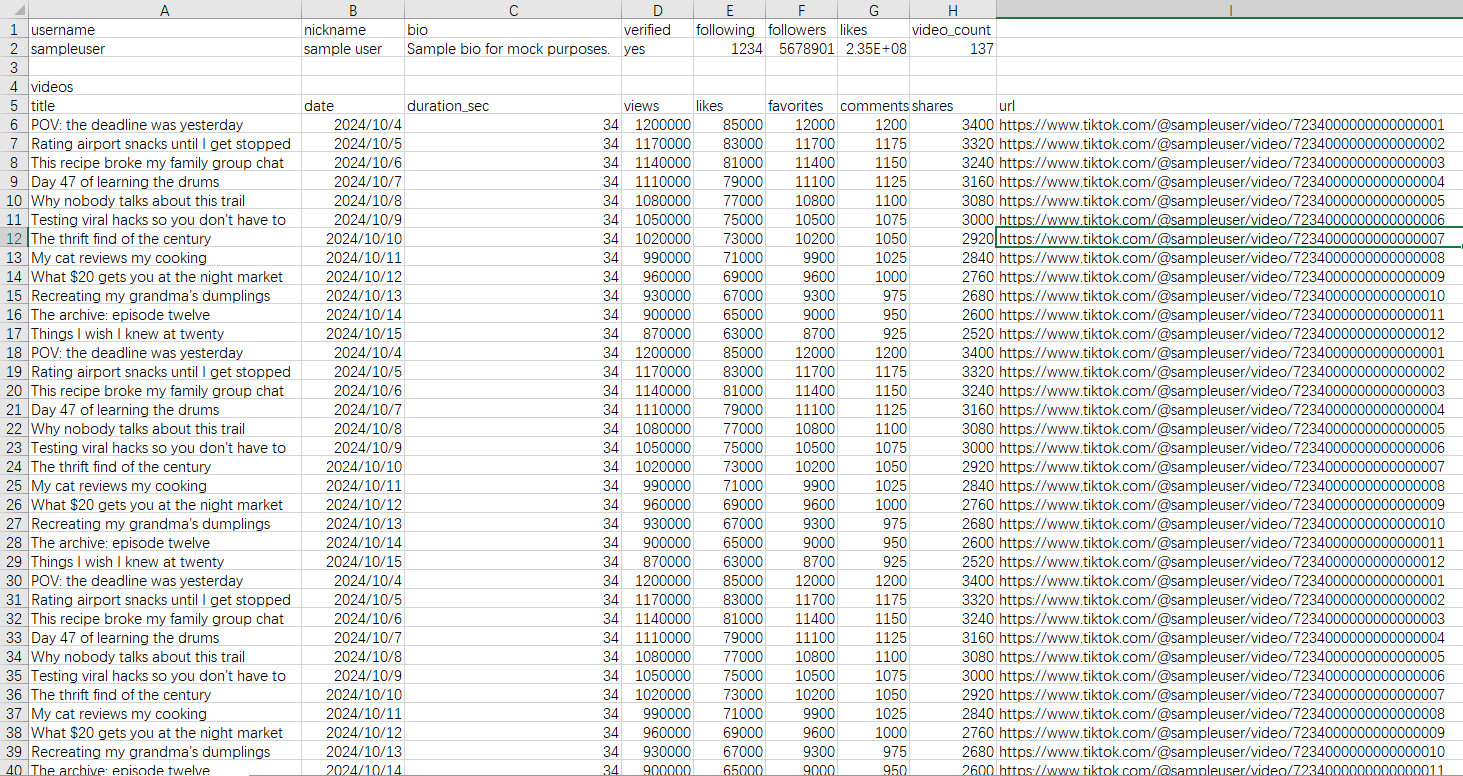Screen dimensions: 1463x776
Task: Click the verified value 'yes' cell
Action: [x=657, y=49]
